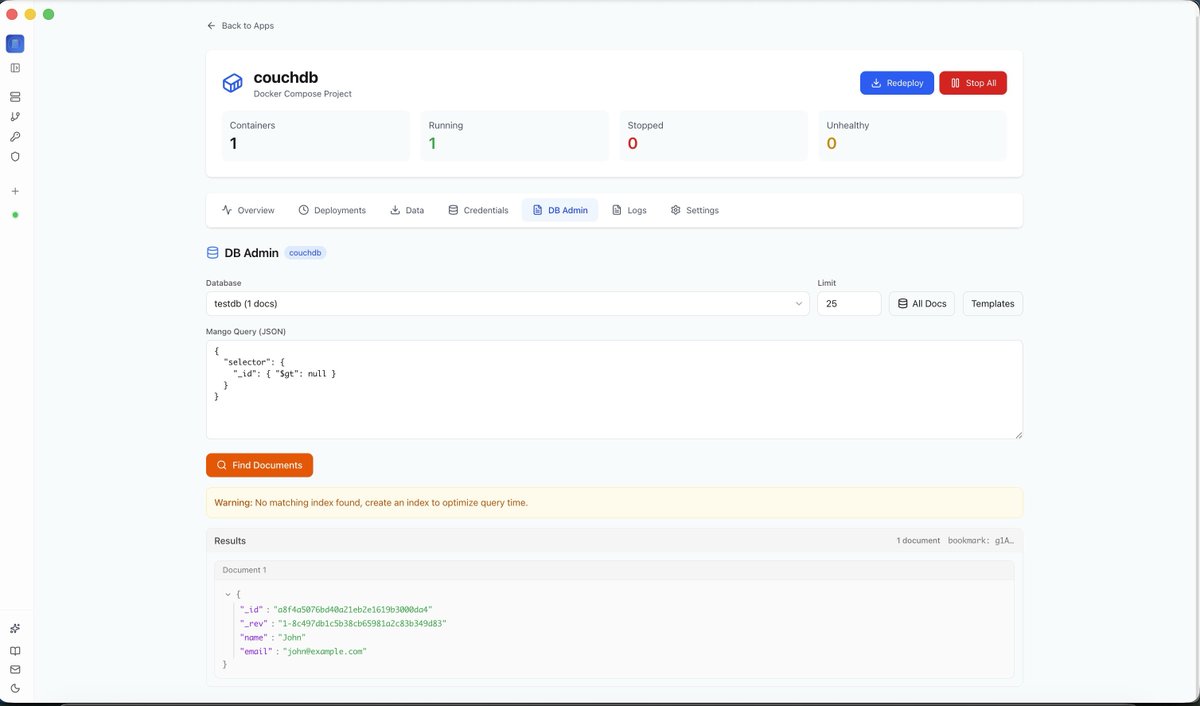Open the git branch icon in sidebar
This screenshot has width=1200, height=706.
point(15,117)
